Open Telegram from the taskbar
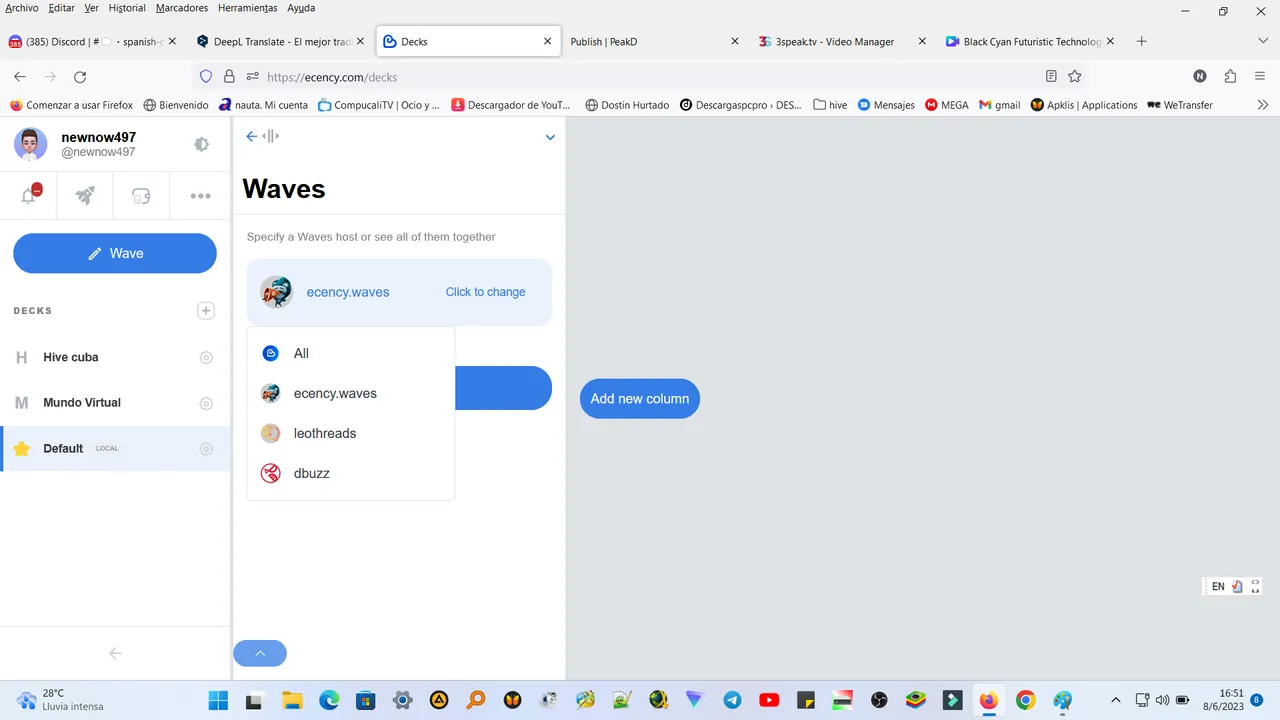 732,700
